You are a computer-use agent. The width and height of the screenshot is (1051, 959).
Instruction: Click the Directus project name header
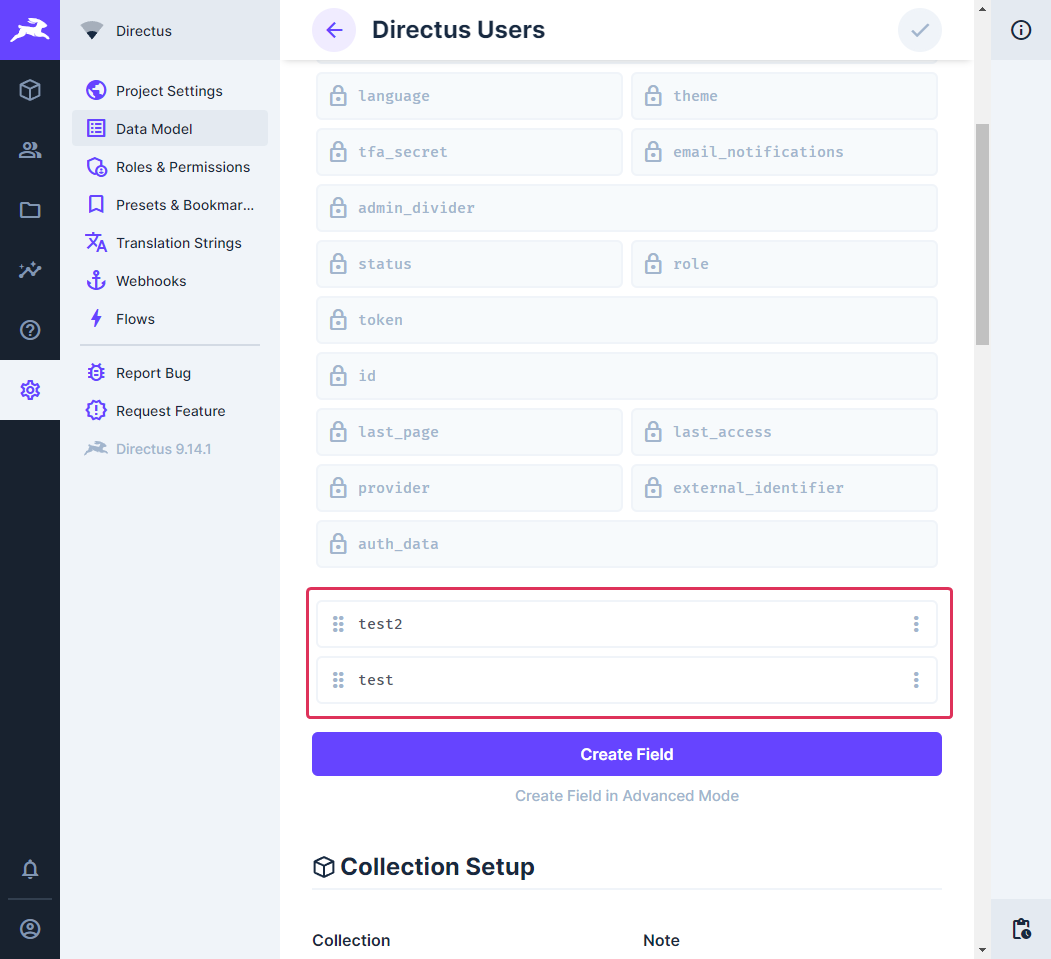click(143, 31)
